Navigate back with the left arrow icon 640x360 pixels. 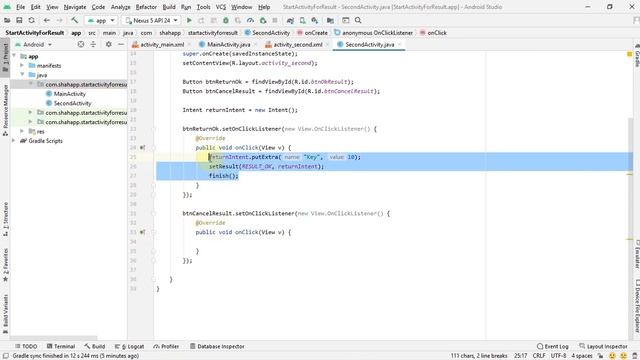click(x=47, y=20)
